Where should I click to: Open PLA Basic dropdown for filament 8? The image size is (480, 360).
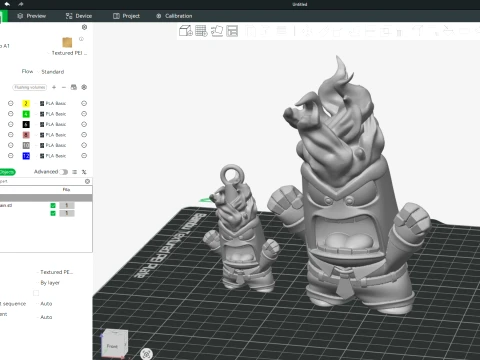(x=53, y=135)
